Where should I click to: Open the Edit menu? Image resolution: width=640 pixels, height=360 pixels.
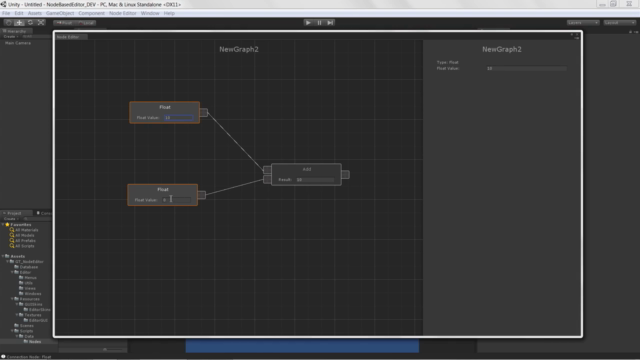pyautogui.click(x=19, y=13)
